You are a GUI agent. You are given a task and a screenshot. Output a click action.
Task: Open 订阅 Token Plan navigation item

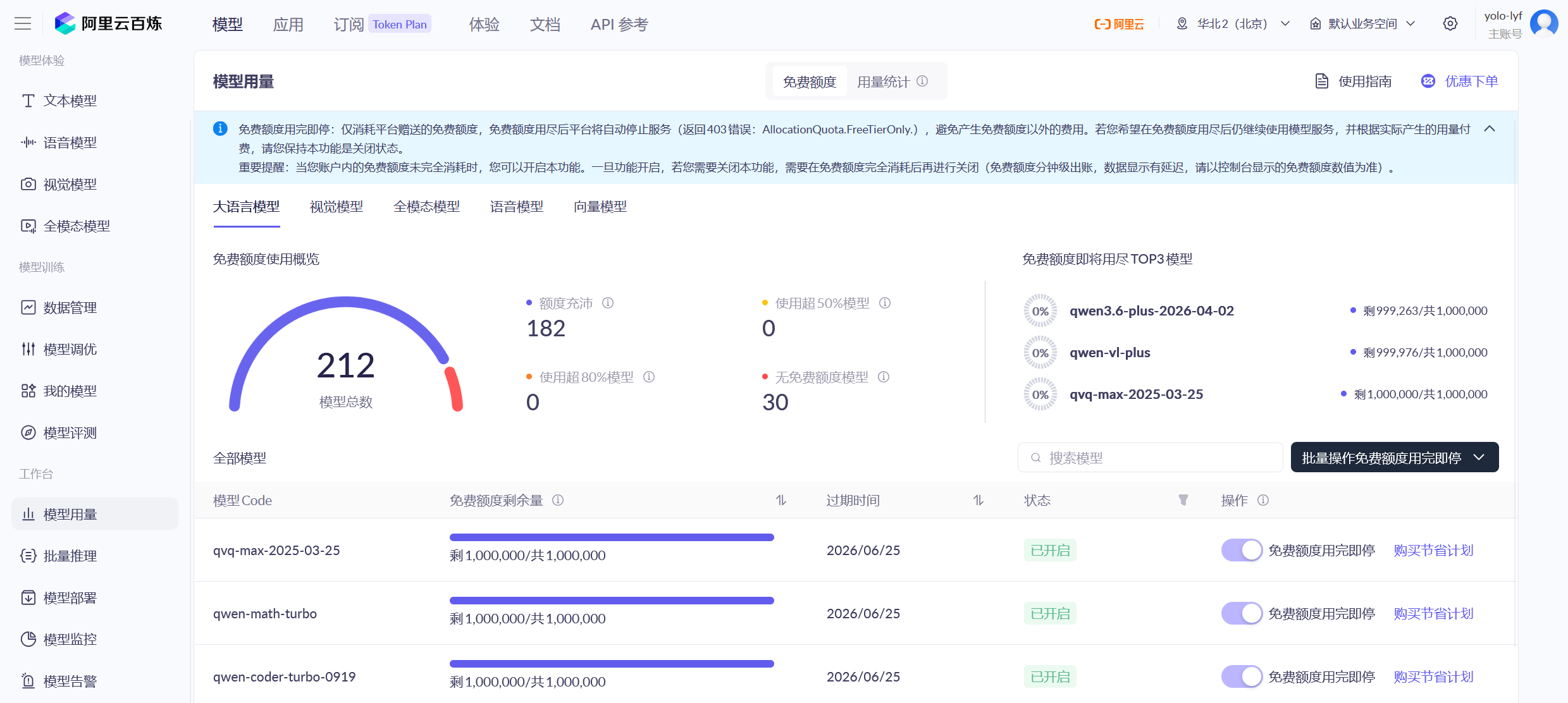pos(383,24)
